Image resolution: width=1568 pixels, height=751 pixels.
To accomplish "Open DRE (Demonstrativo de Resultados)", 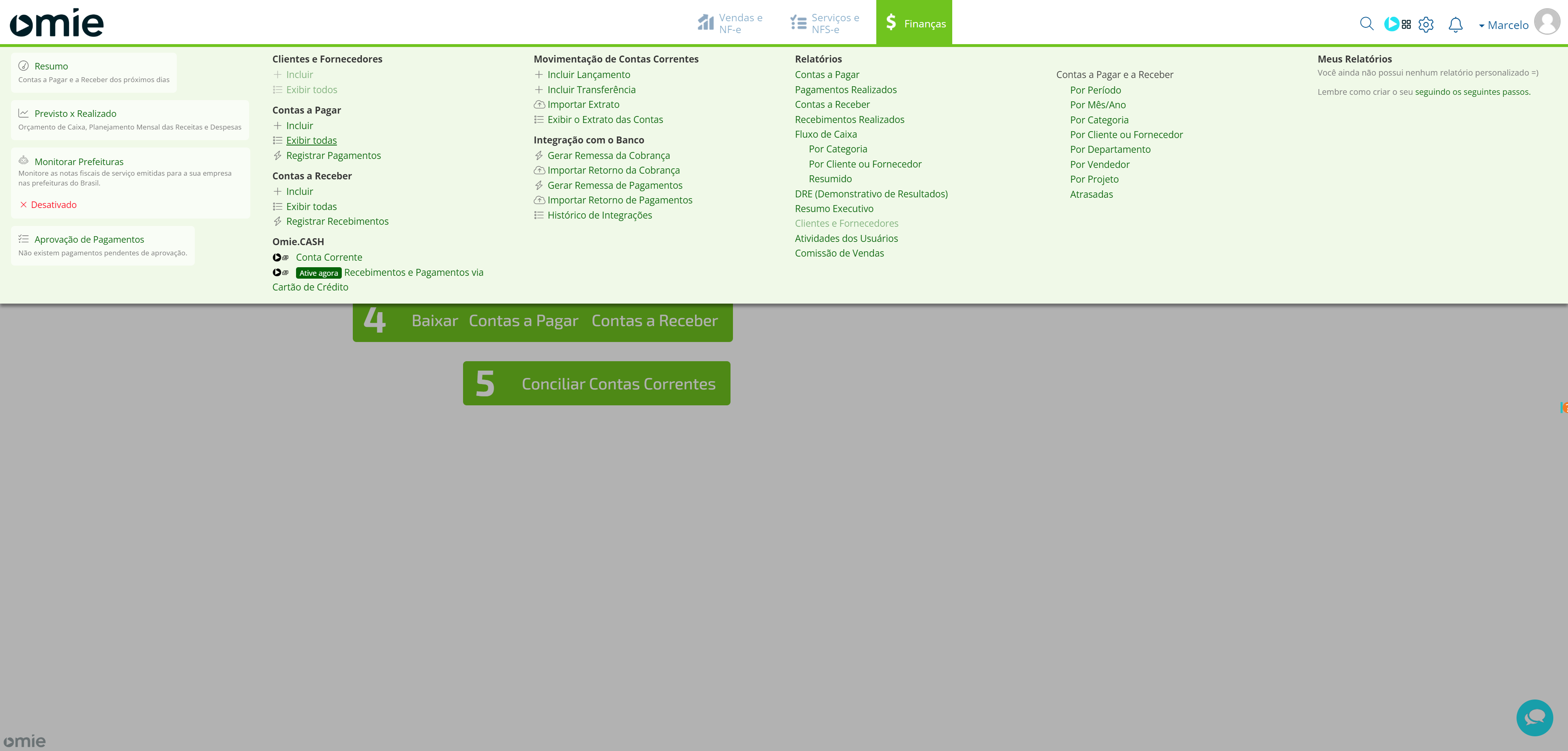I will 871,194.
